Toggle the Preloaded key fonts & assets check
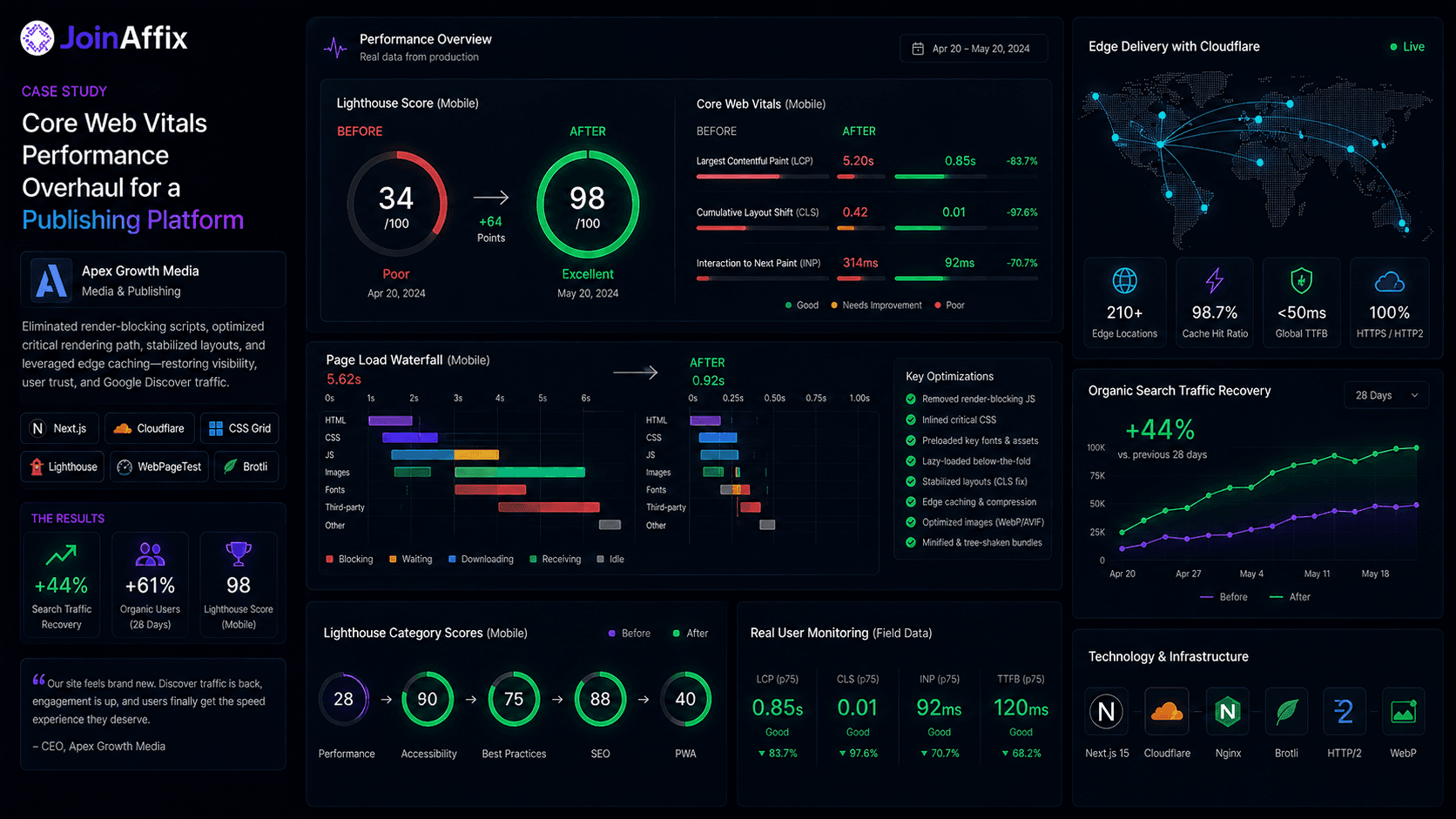The image size is (1456, 819). pos(911,440)
